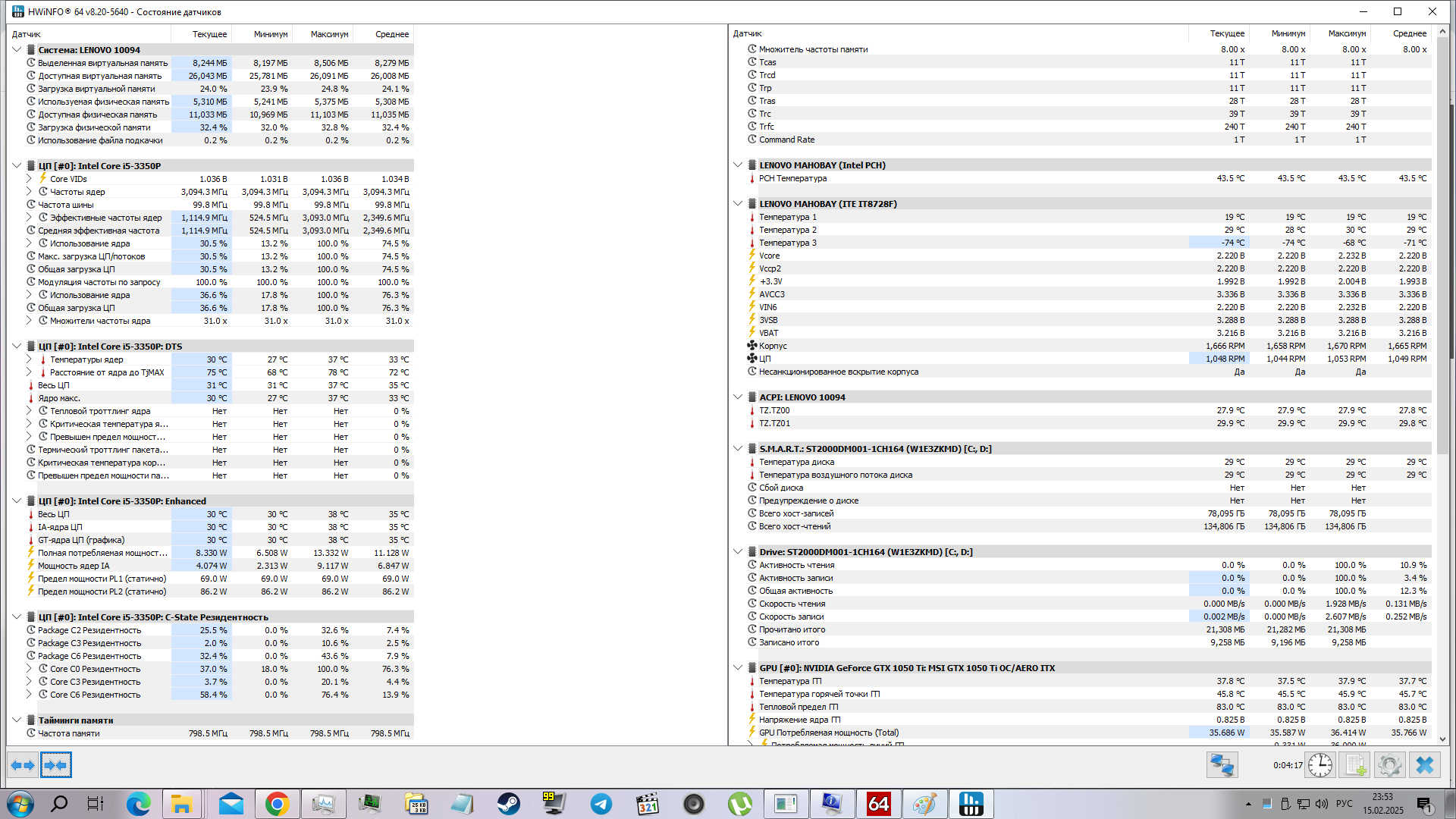Click the right pane Текущее column header
The width and height of the screenshot is (1456, 819).
point(1219,33)
